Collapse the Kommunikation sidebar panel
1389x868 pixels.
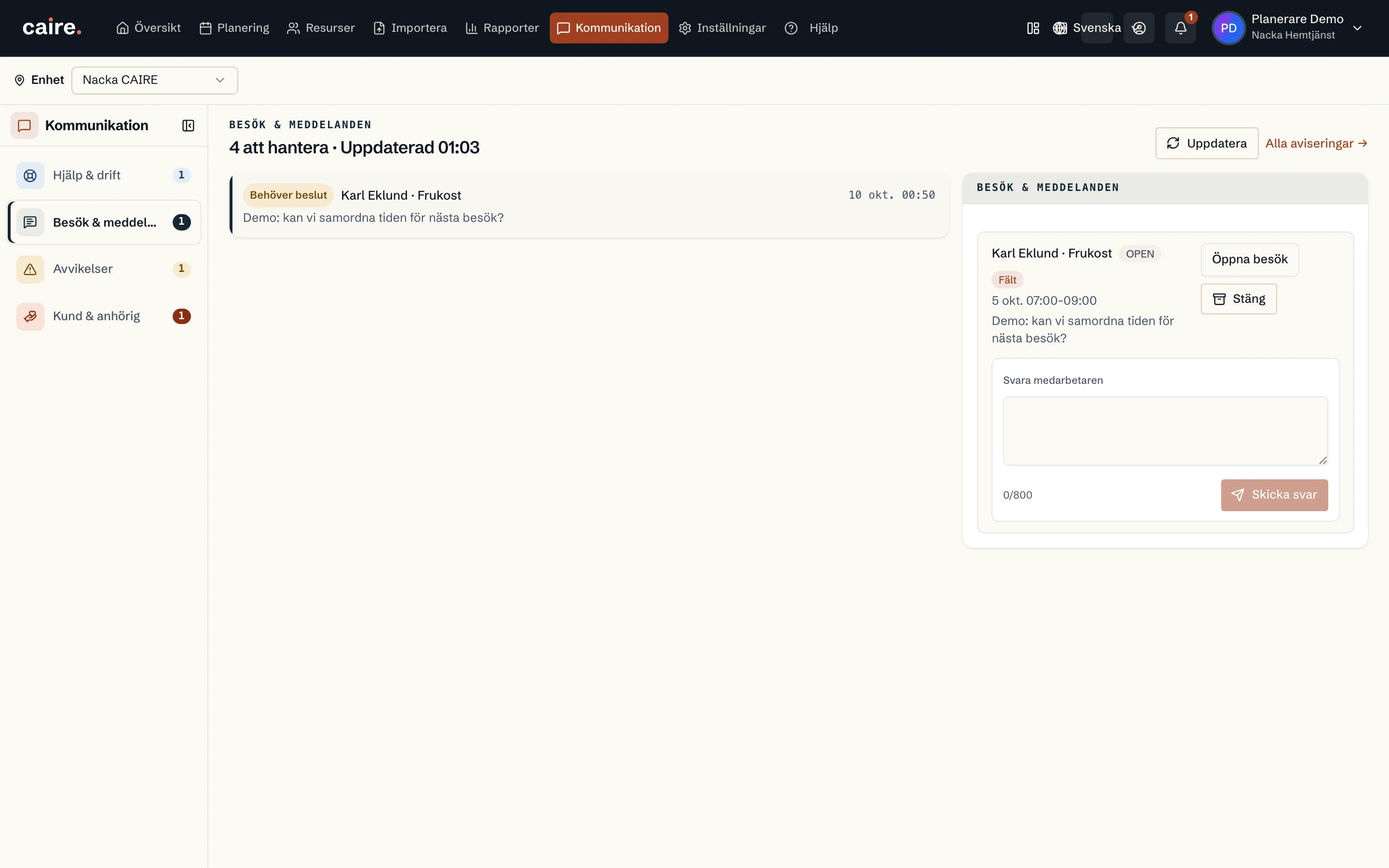(x=188, y=126)
